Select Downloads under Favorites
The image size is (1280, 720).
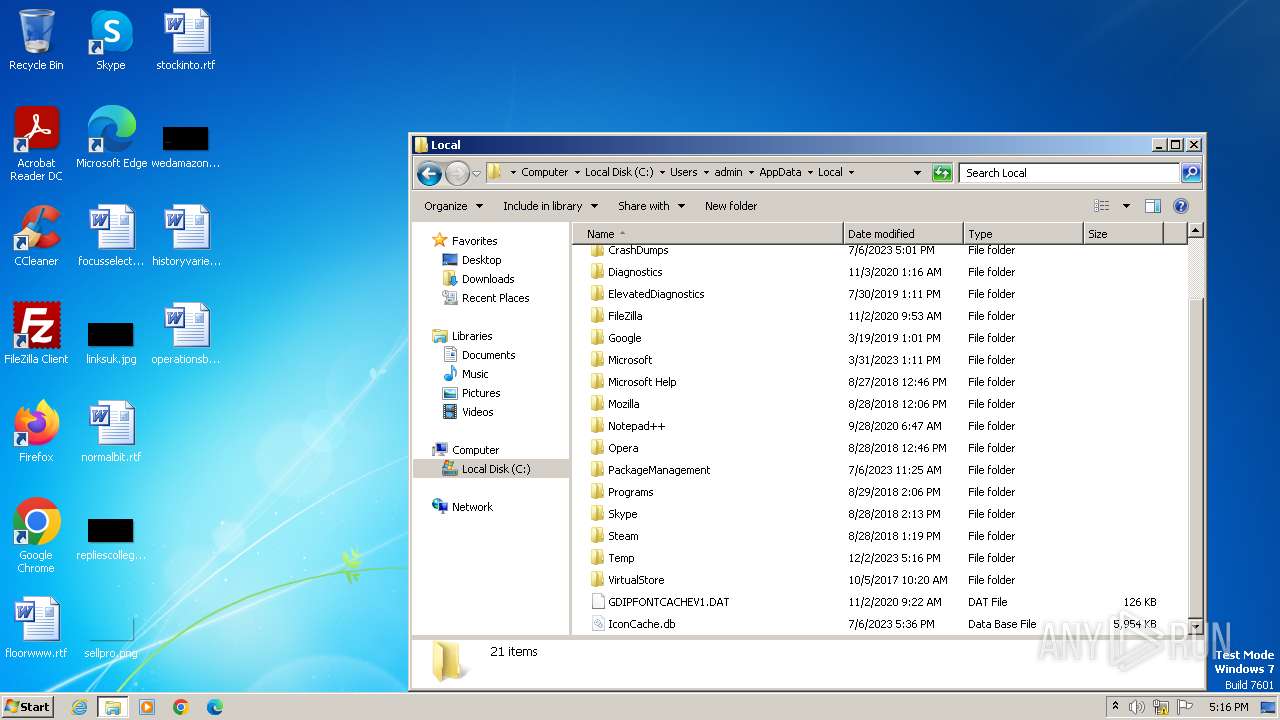point(487,279)
